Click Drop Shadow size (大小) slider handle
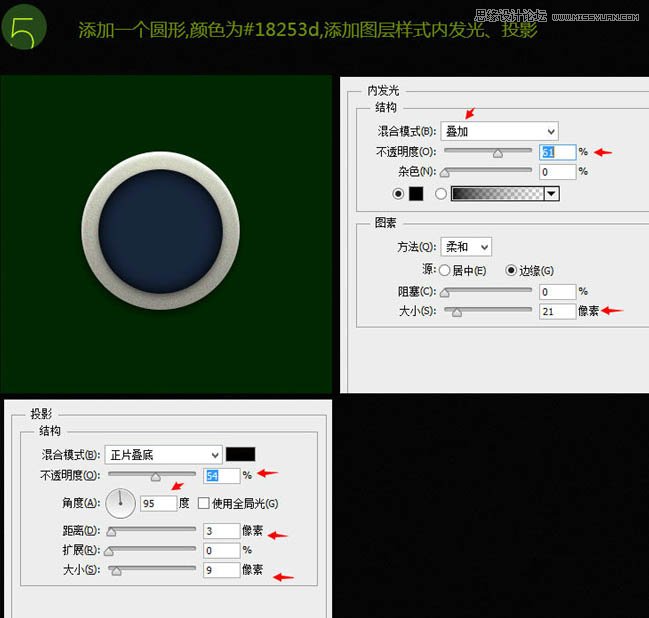 tap(116, 571)
